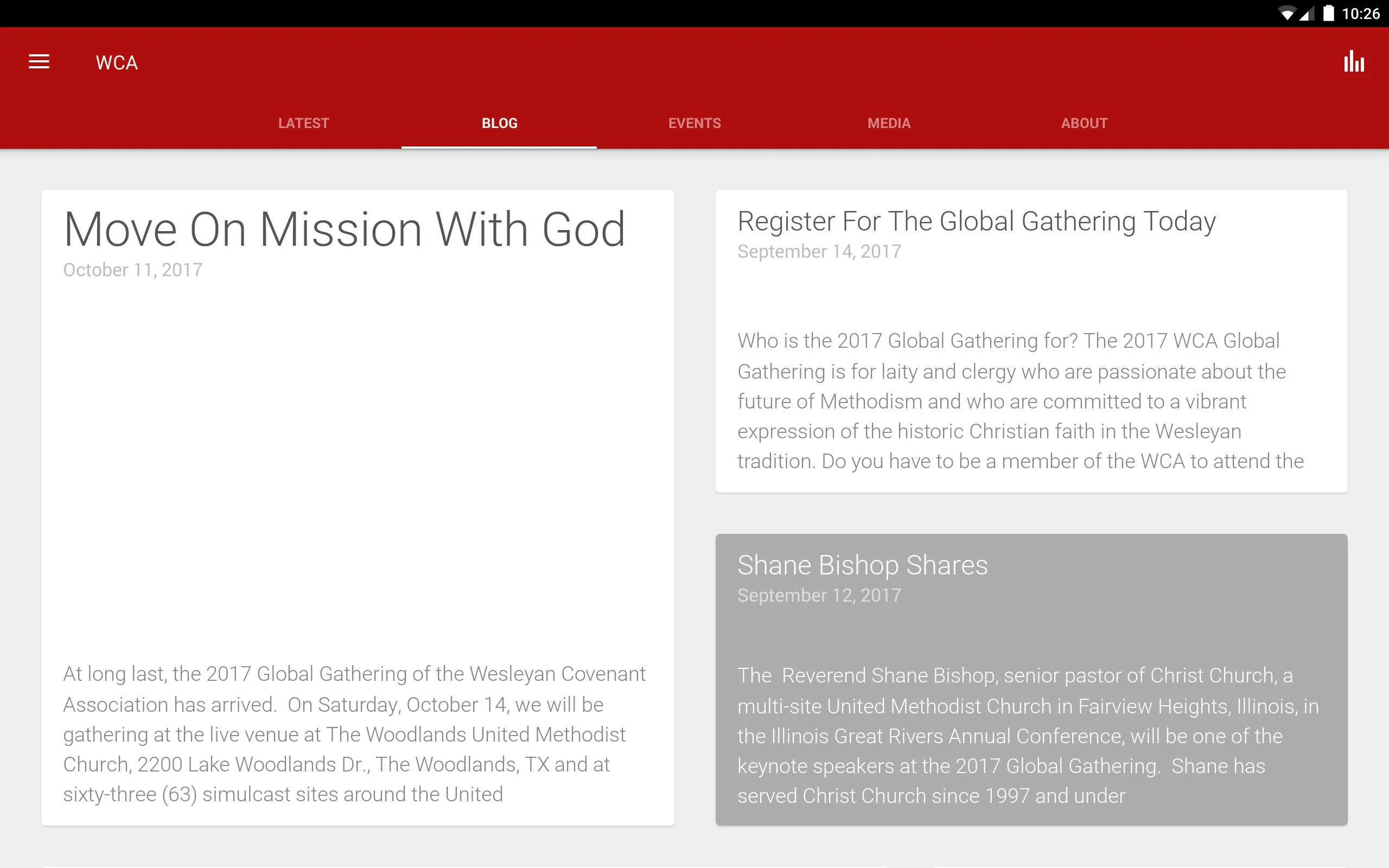Toggle BLOG tab active state
Screen dimensions: 1389x868
498,122
